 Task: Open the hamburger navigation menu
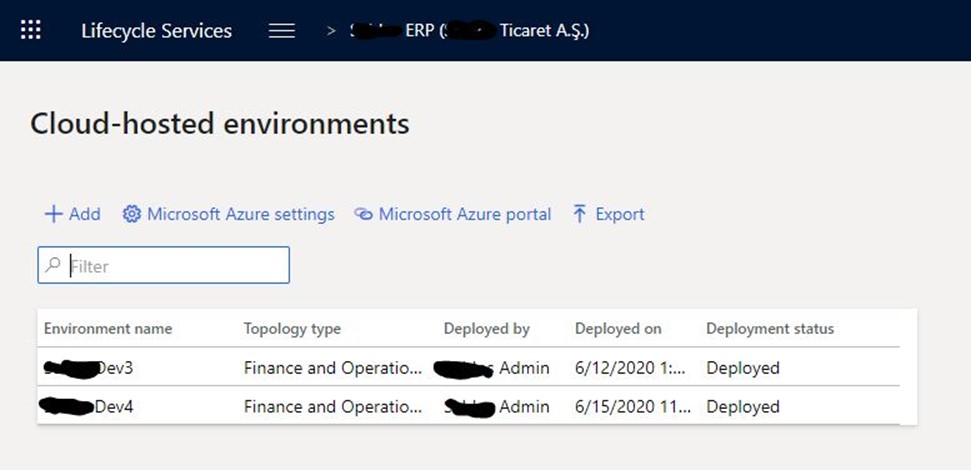pyautogui.click(x=282, y=31)
